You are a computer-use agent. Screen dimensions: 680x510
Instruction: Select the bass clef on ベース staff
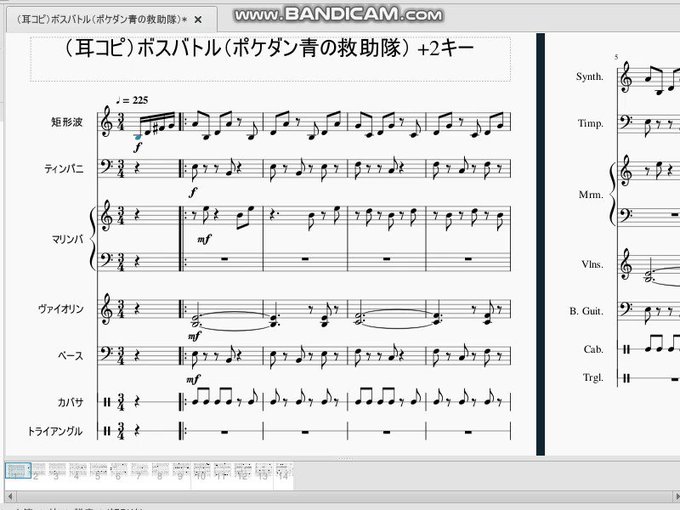[105, 354]
